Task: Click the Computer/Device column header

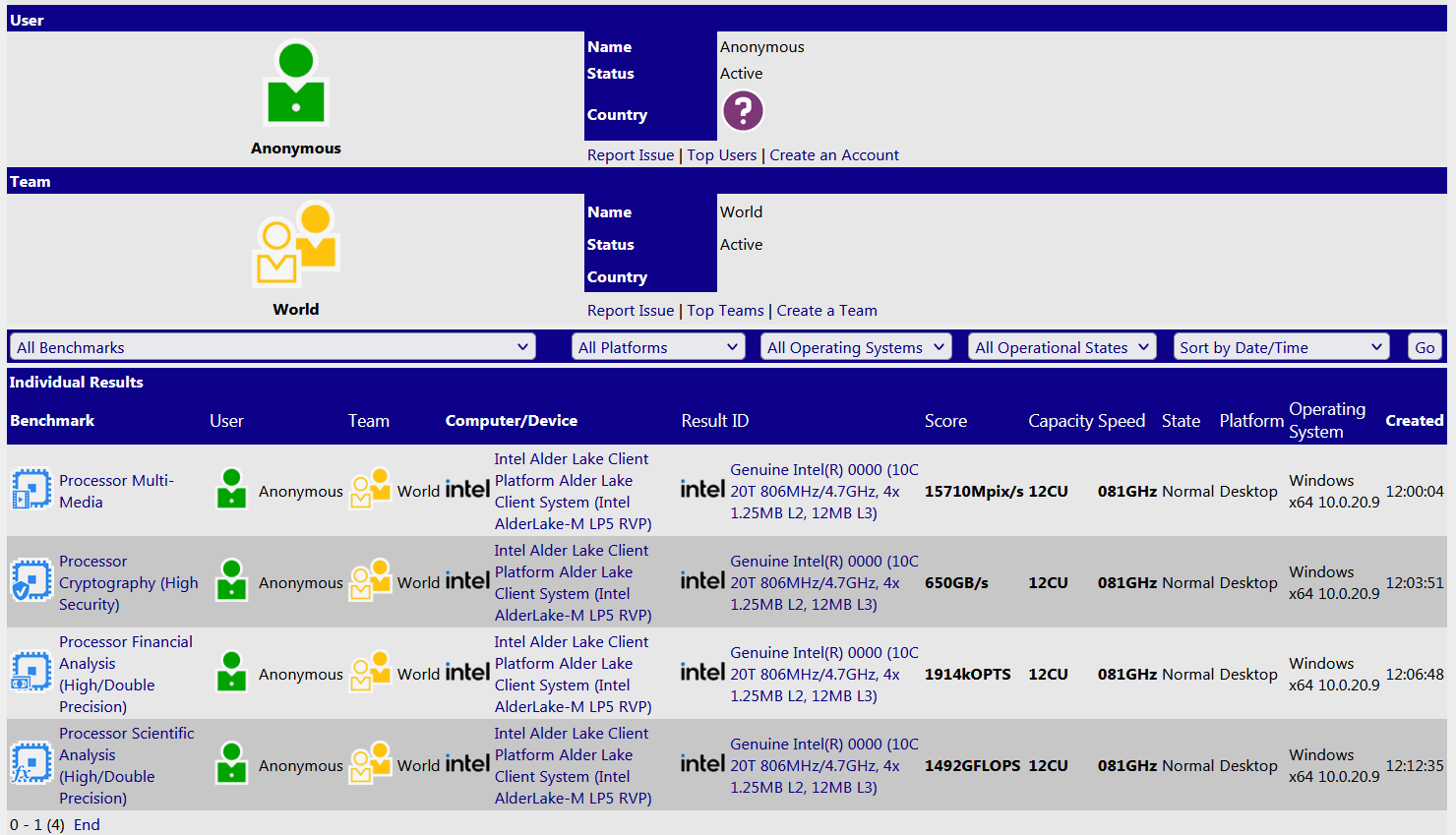Action: pos(512,420)
